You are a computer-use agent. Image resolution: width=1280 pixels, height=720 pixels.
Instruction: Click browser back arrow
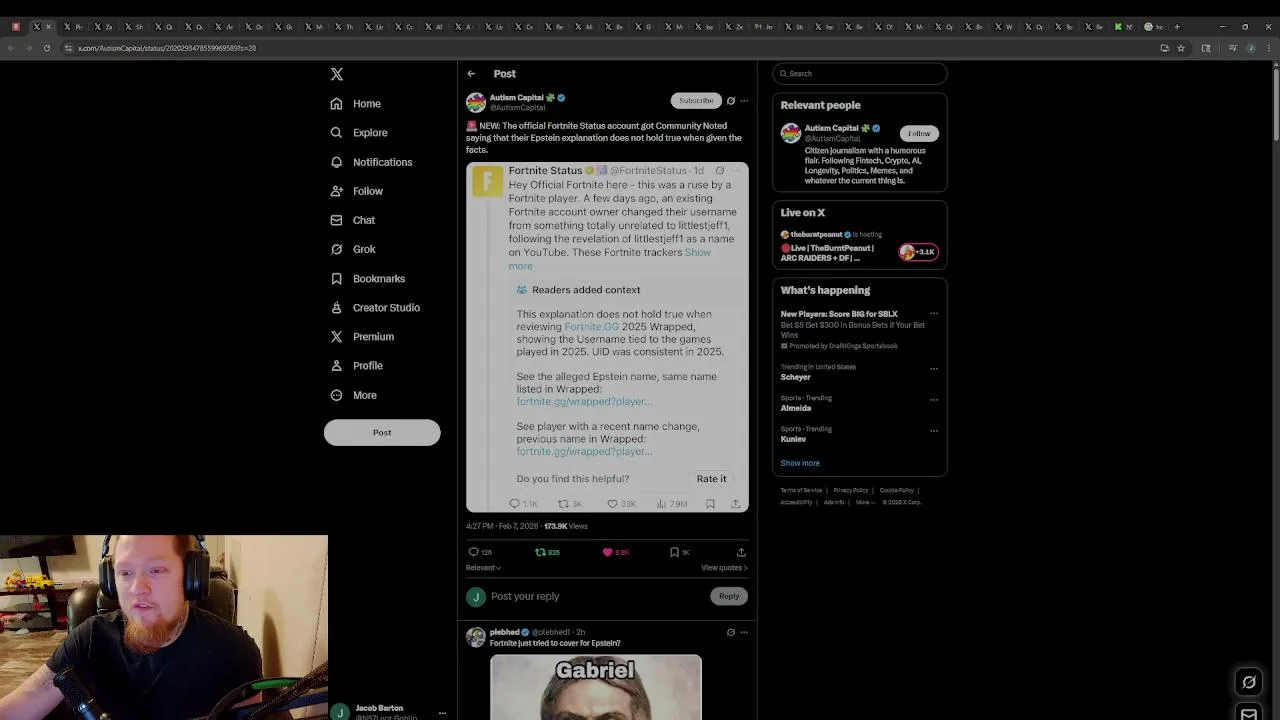(11, 48)
